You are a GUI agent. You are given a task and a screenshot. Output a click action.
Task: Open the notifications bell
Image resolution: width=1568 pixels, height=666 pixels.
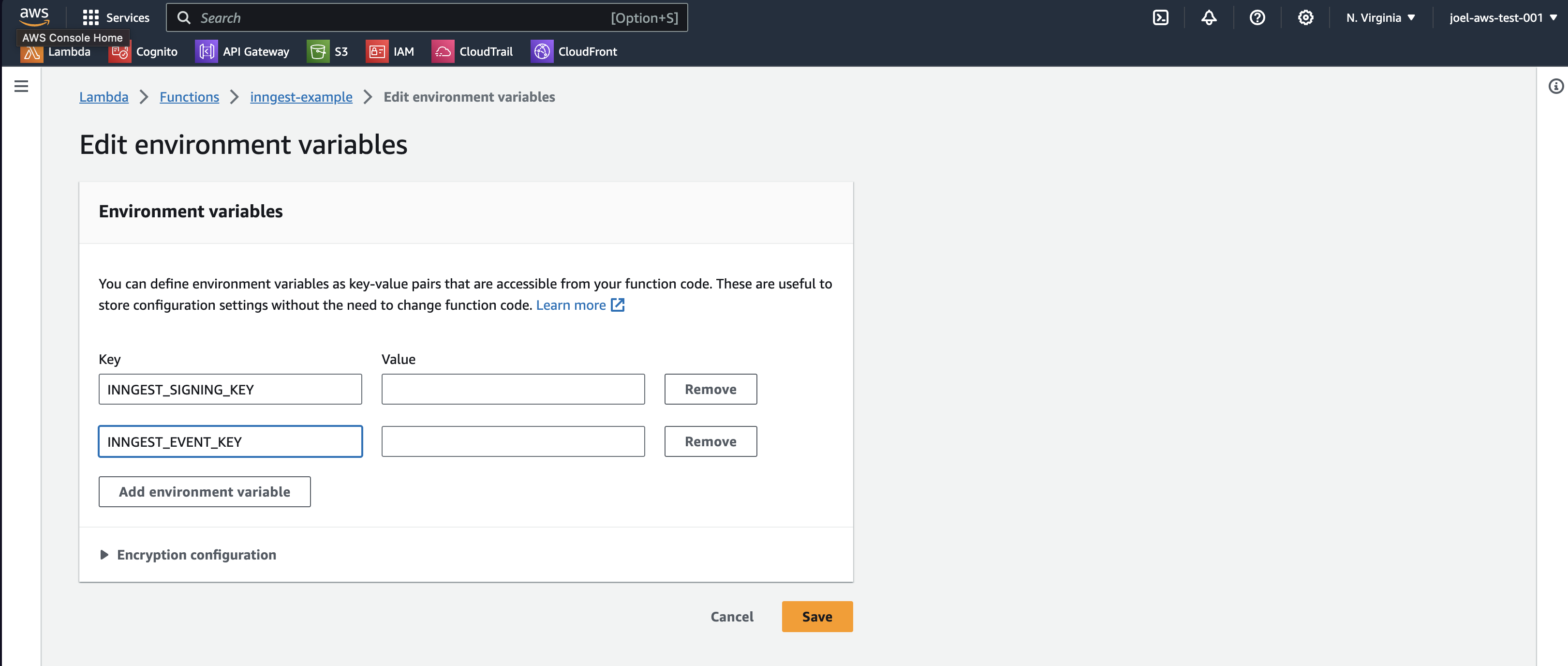point(1208,18)
